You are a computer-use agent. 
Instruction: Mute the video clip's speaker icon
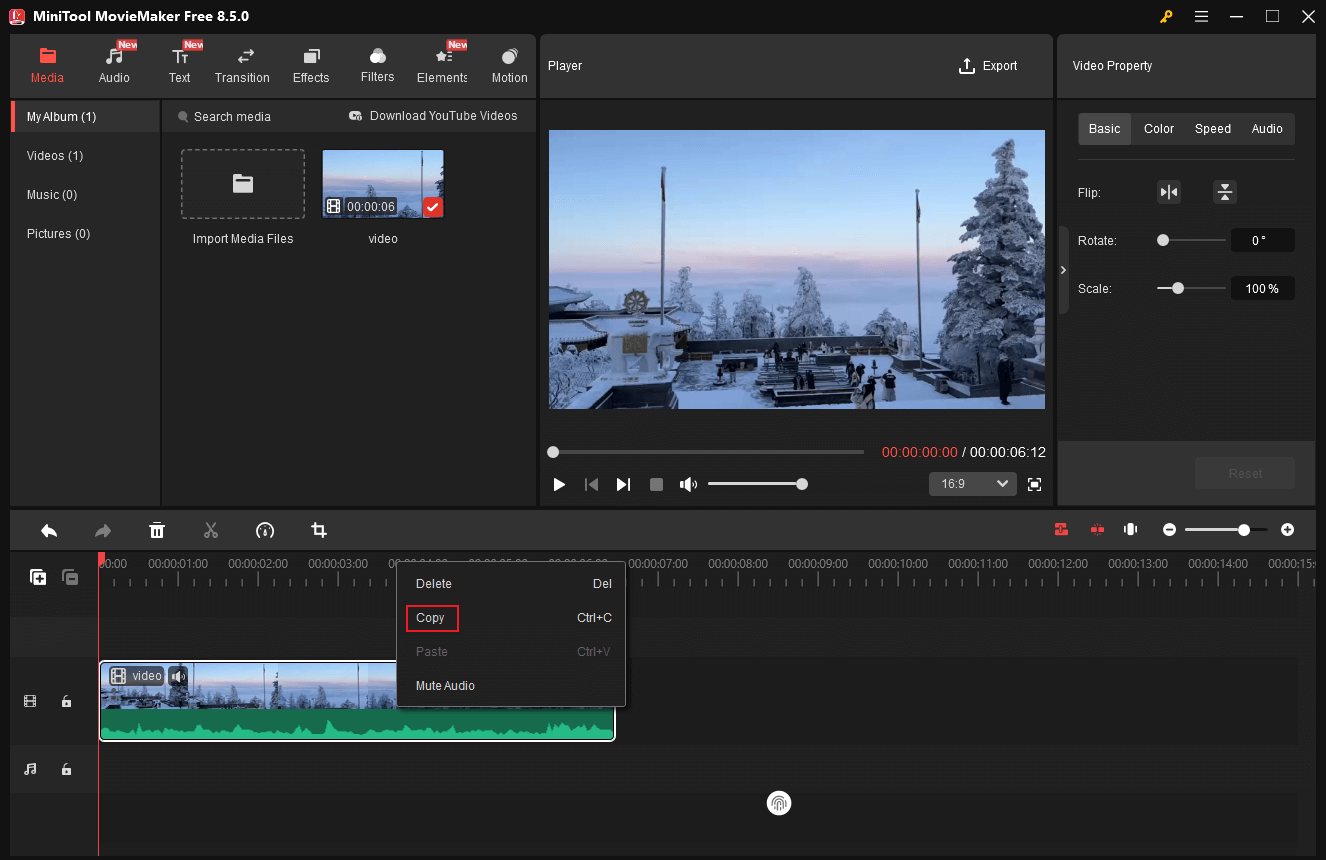pyautogui.click(x=178, y=676)
